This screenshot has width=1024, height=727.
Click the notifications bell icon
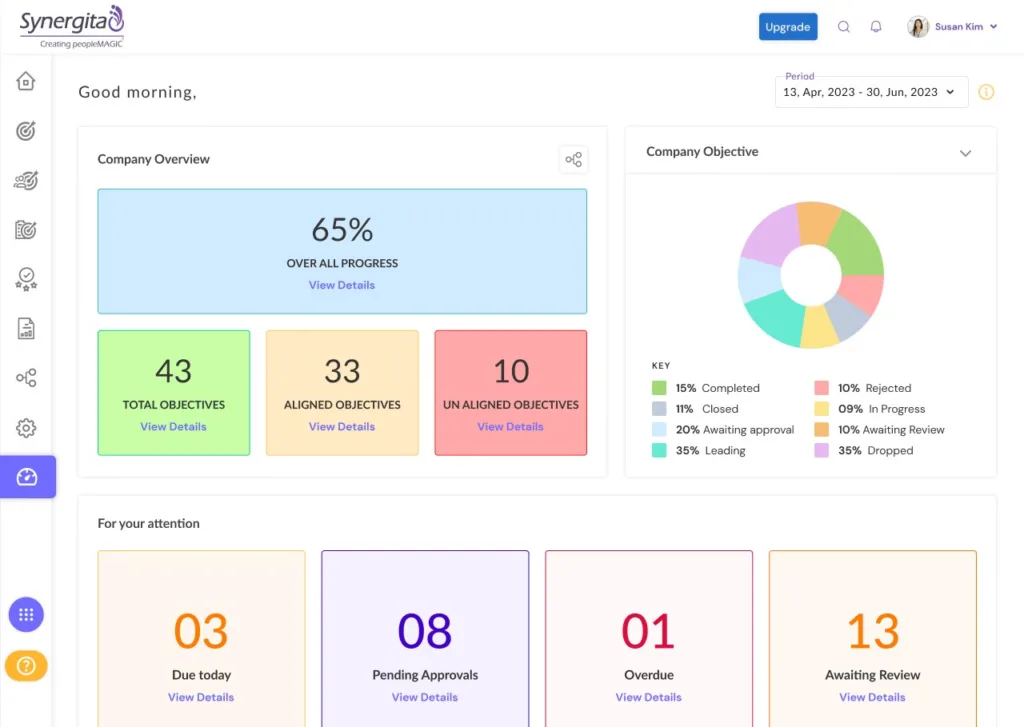(876, 26)
